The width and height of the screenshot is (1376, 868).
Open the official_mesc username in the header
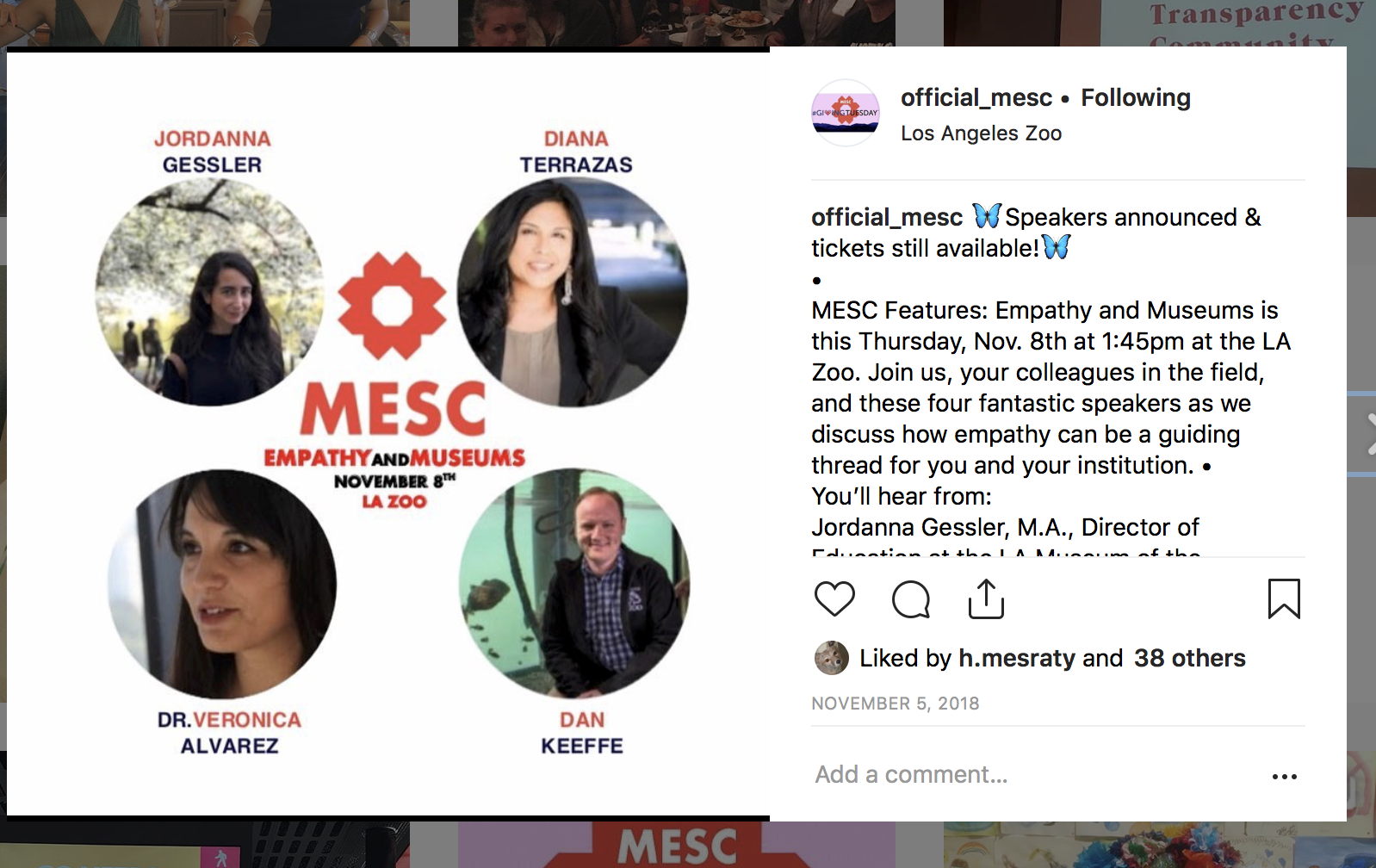tap(976, 97)
